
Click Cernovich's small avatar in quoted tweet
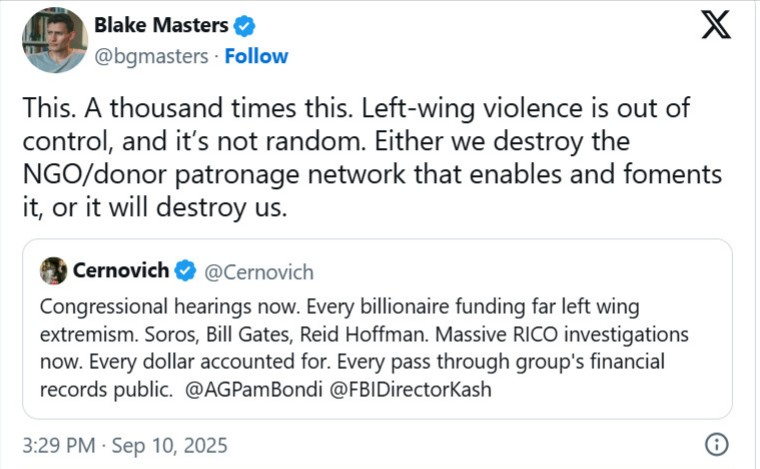click(55, 270)
